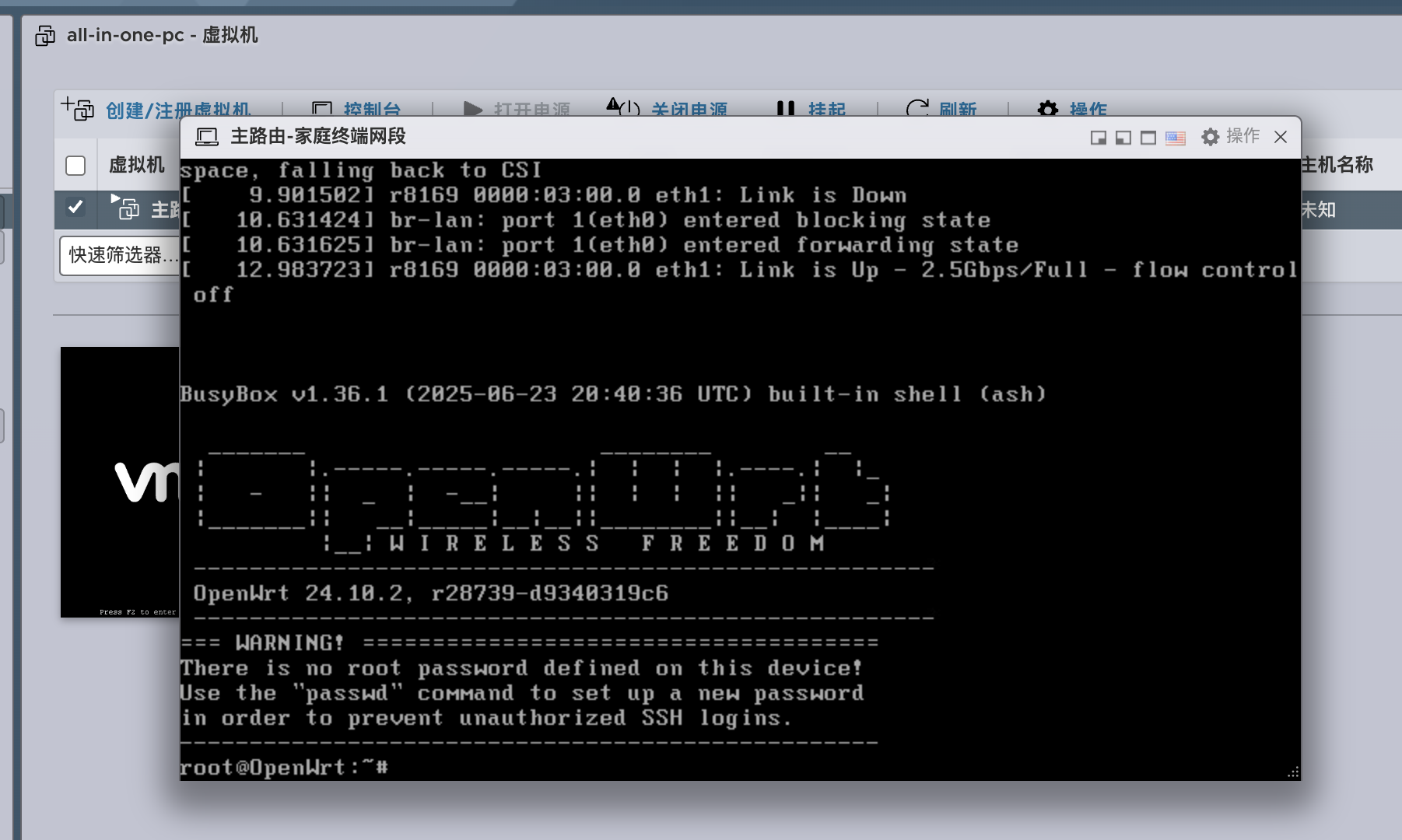The image size is (1402, 840).
Task: Switch console to full window icon
Action: [x=1148, y=138]
